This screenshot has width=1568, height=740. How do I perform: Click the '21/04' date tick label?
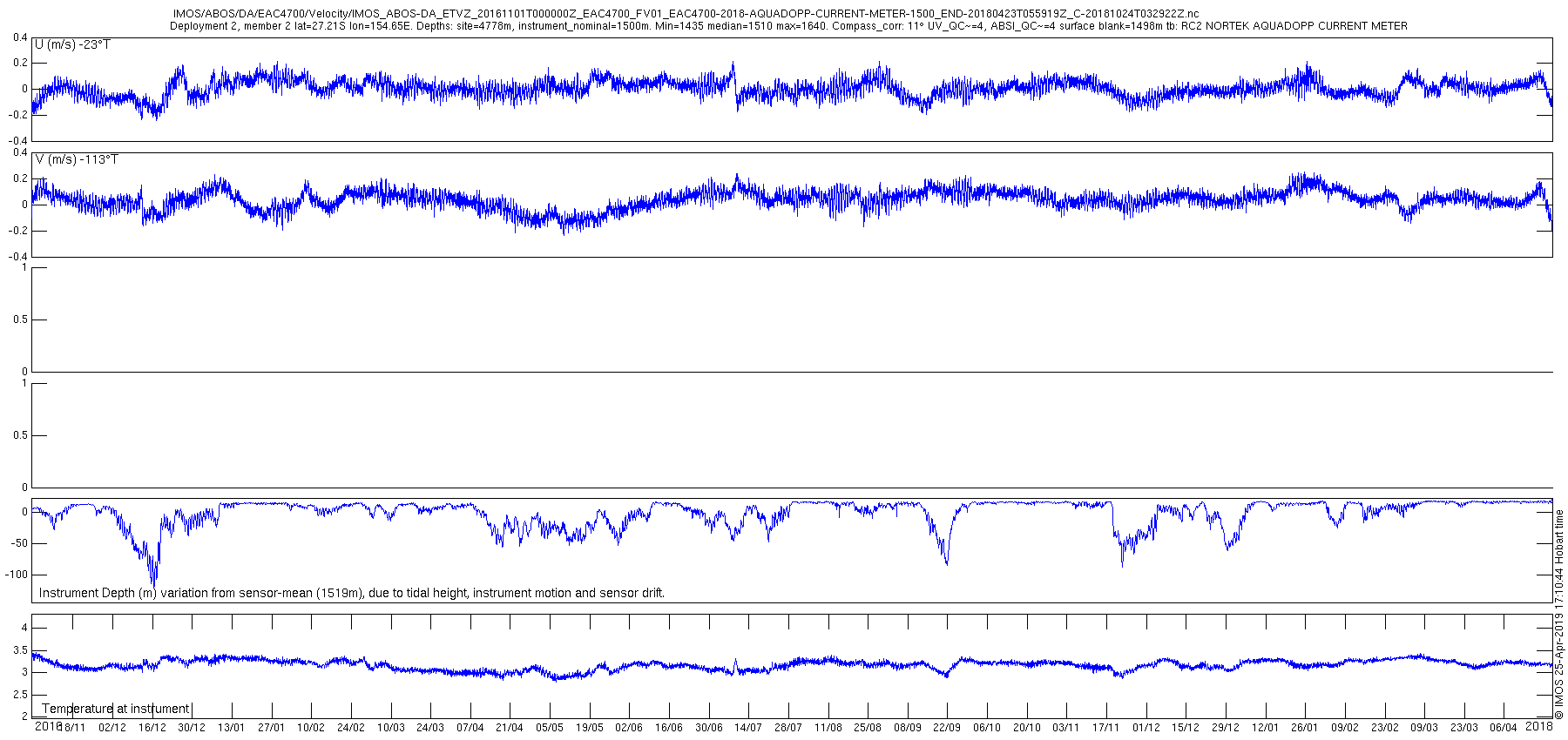coord(510,727)
